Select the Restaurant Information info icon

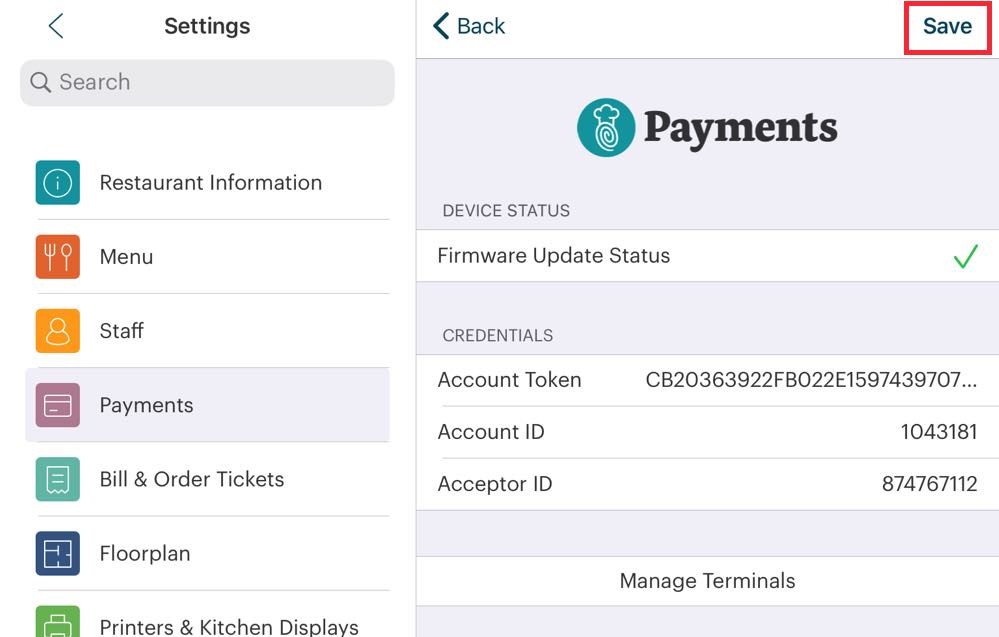coord(57,182)
